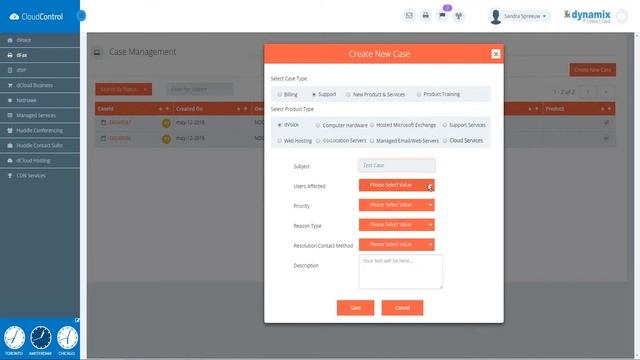Open dCloud Hosting in the sidebar
This screenshot has height=360, width=640.
pos(40,161)
